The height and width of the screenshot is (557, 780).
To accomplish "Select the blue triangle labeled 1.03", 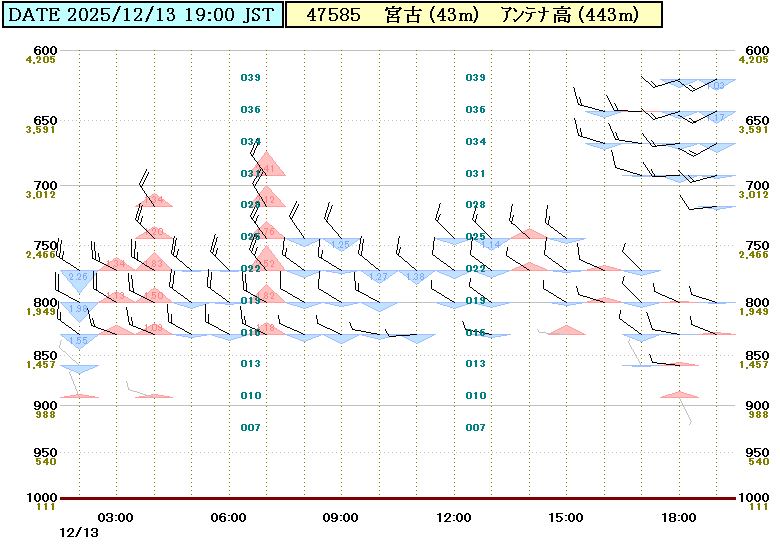I will [717, 85].
